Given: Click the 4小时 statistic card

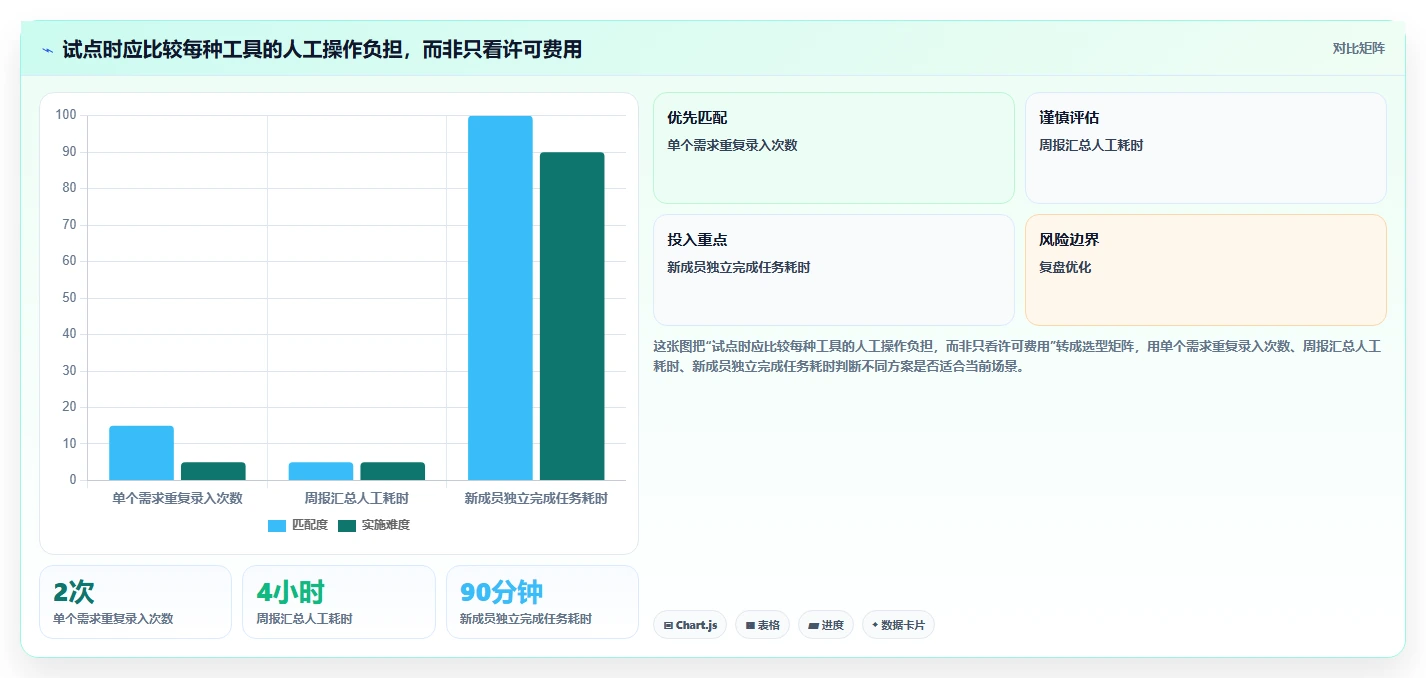Looking at the screenshot, I should point(339,602).
